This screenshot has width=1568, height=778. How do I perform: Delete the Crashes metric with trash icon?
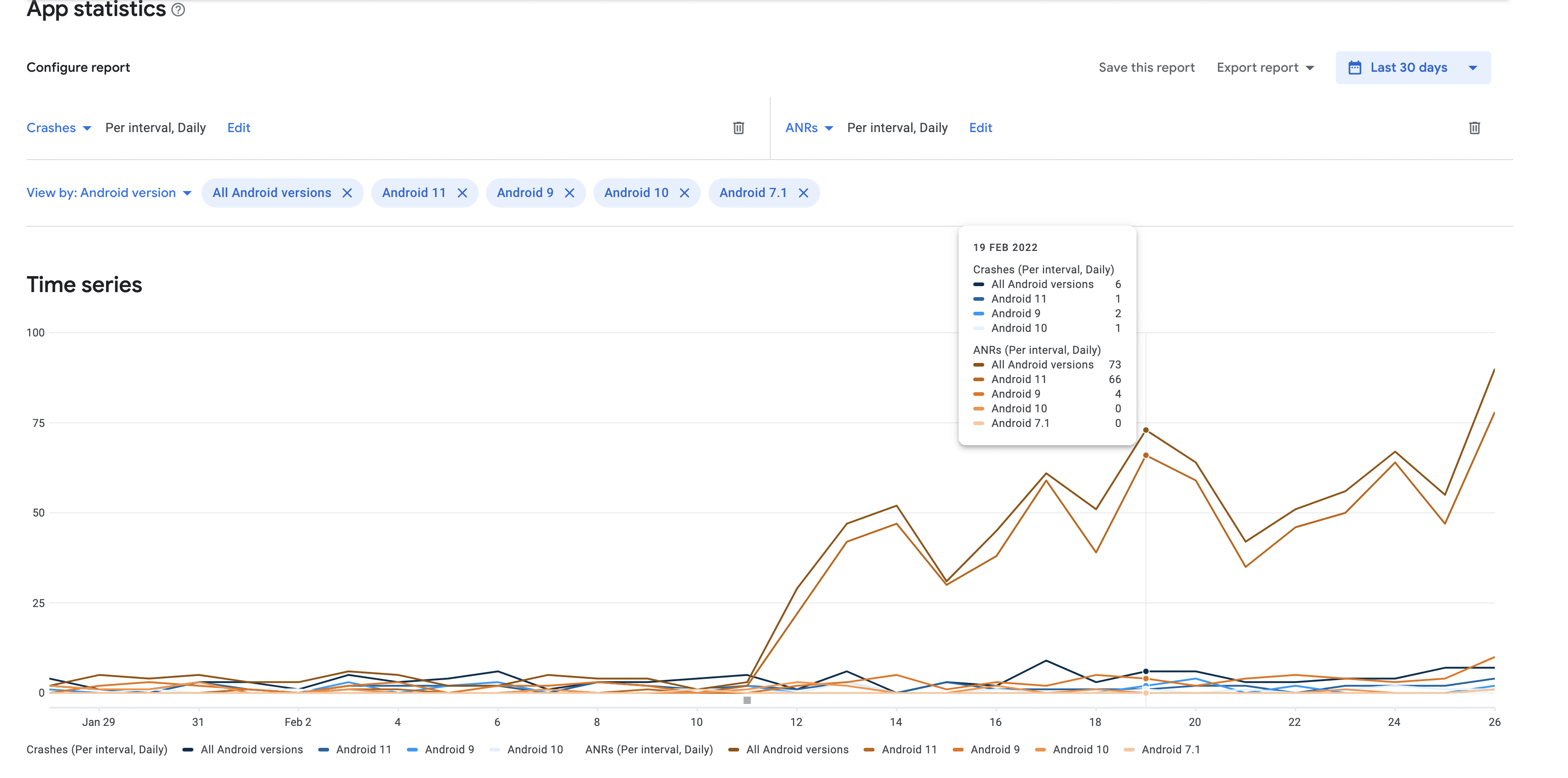pos(738,128)
